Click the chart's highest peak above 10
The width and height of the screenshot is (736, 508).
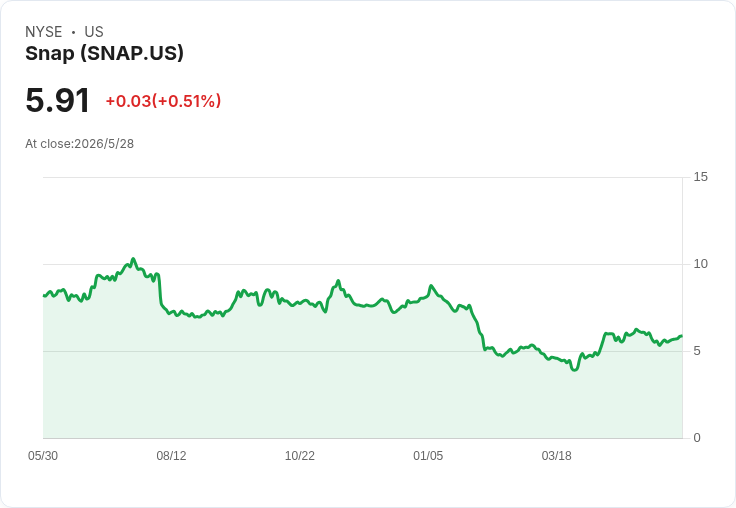point(133,259)
